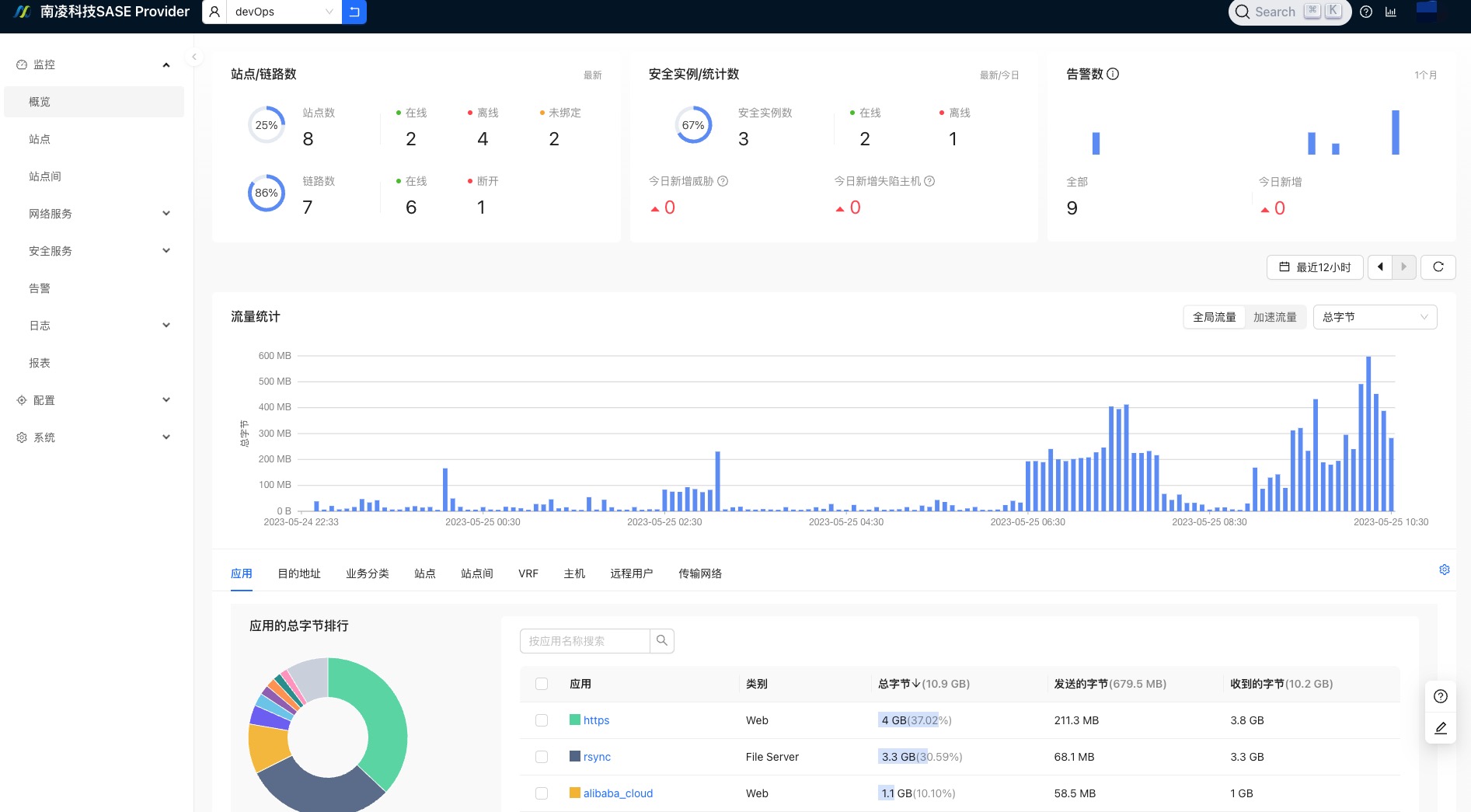The image size is (1471, 812).
Task: Click help icon next to 今日新增失陷主机
Action: tap(929, 181)
